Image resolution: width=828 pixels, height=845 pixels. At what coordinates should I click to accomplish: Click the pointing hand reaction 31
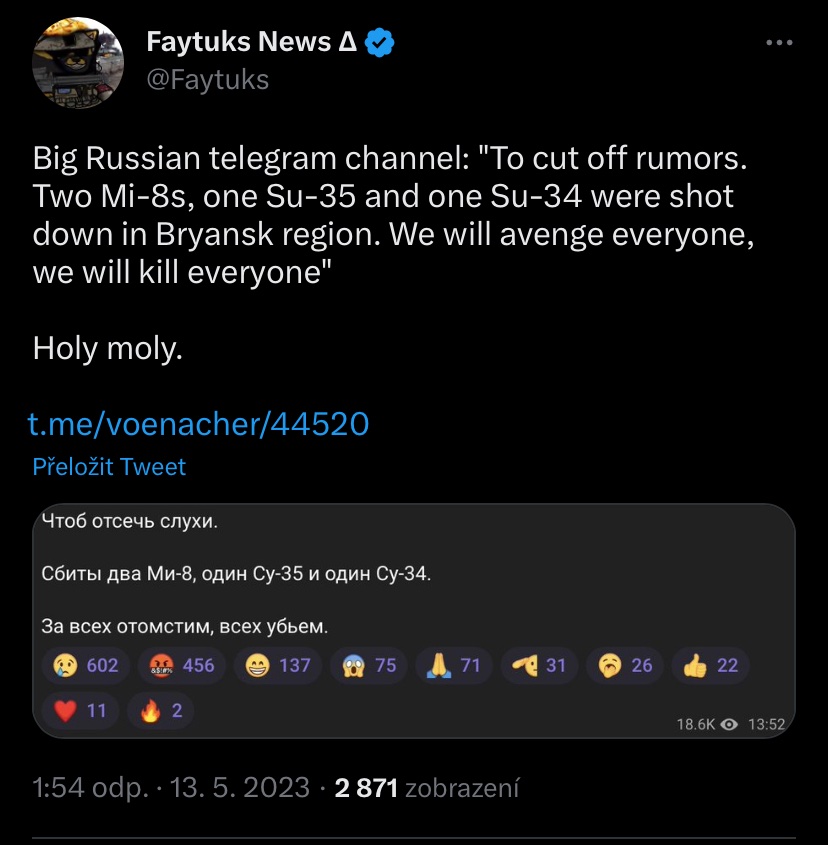pos(540,665)
